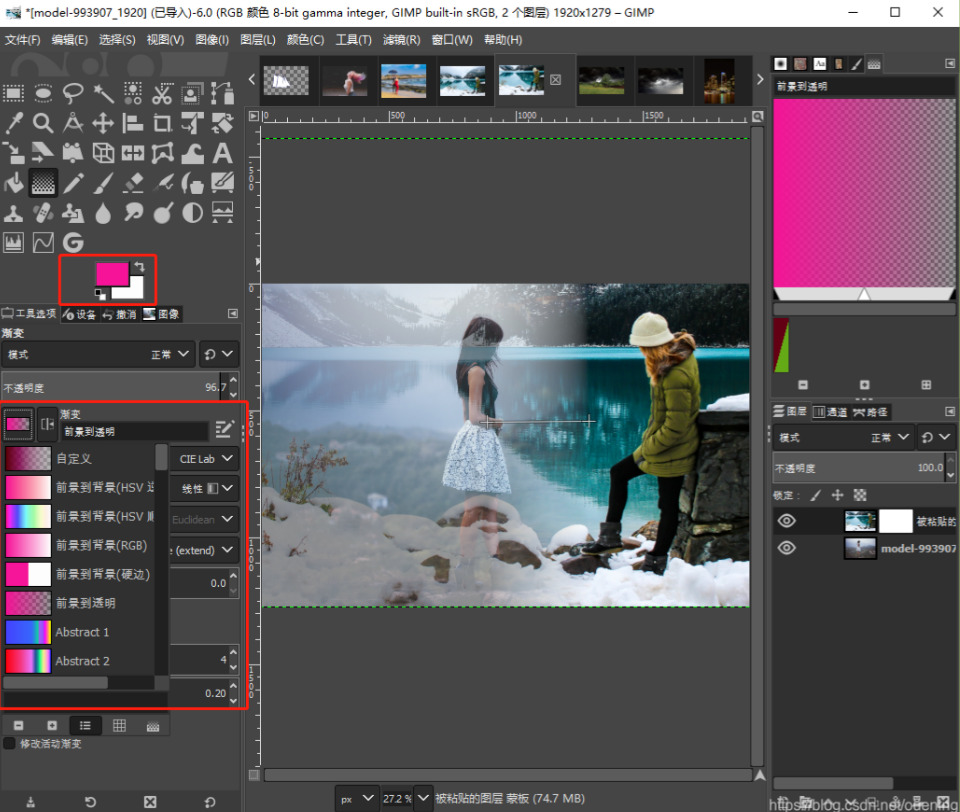
Task: Pick the Eraser tool
Action: [x=133, y=183]
